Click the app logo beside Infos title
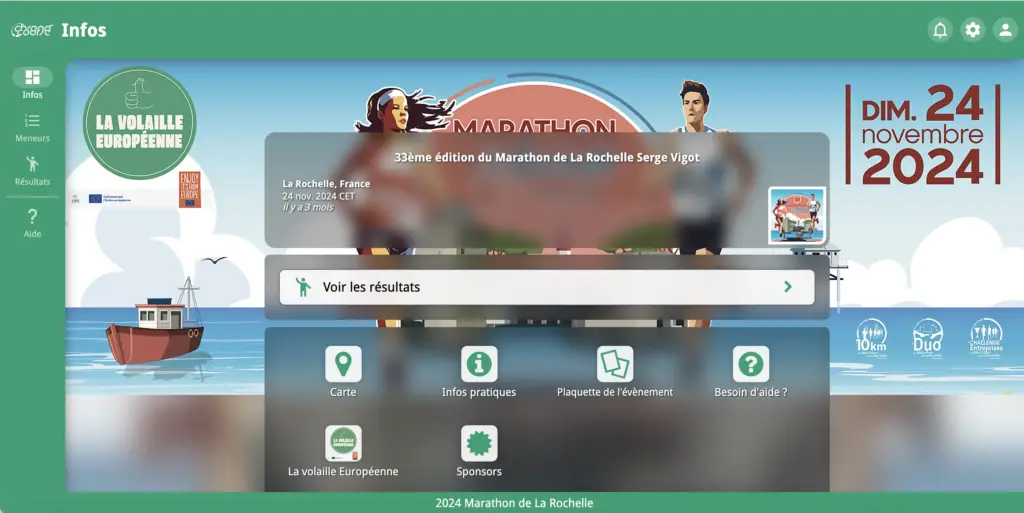This screenshot has width=1024, height=513. 31,30
